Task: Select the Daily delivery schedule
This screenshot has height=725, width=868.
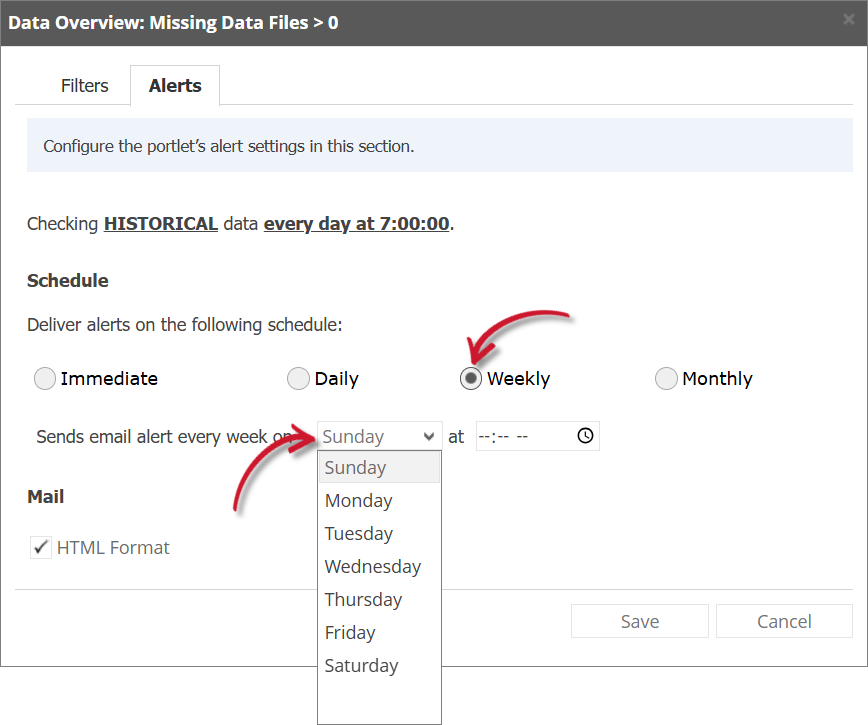Action: [x=298, y=378]
